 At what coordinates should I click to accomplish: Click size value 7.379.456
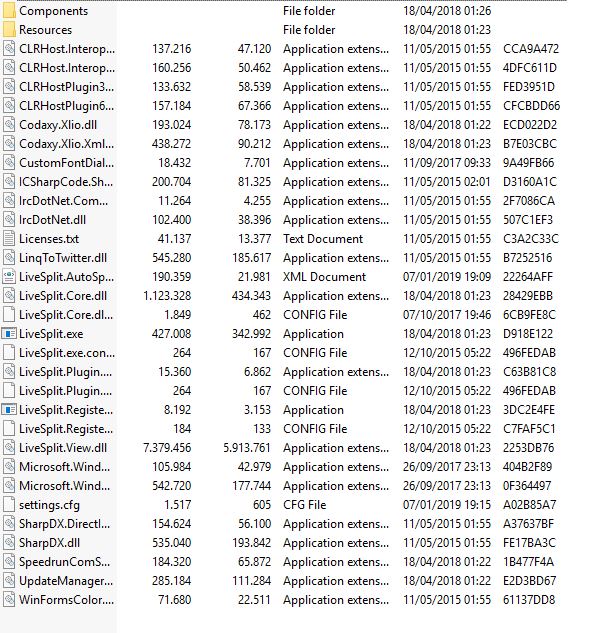[x=167, y=448]
